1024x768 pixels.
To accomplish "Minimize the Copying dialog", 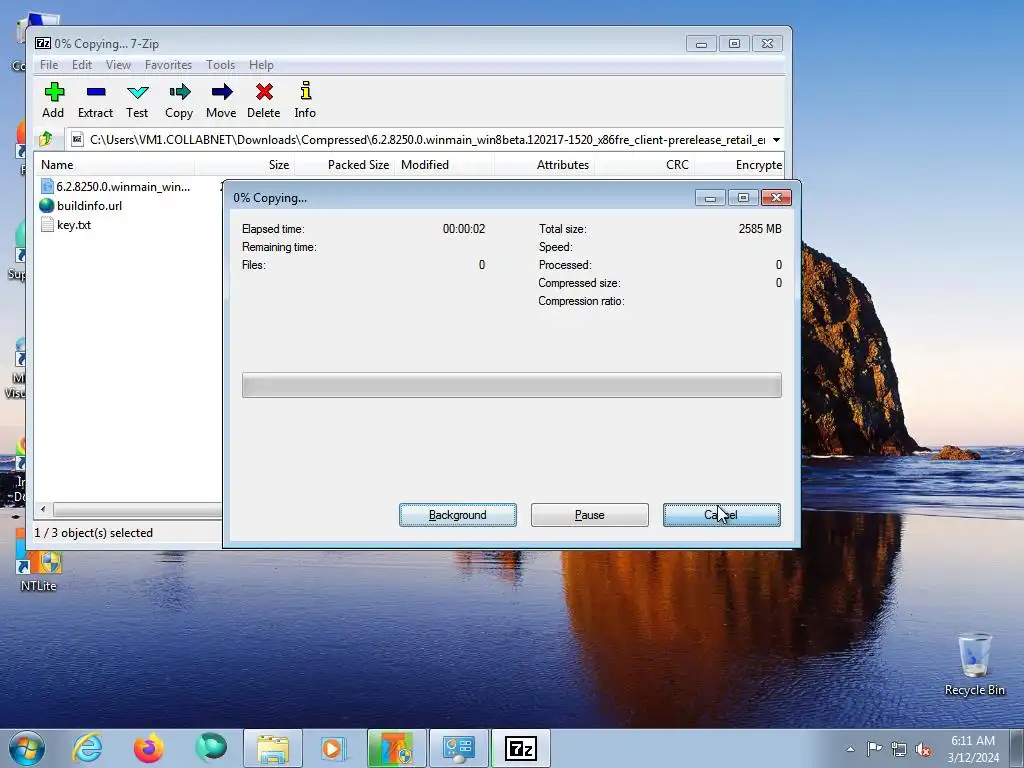I will pyautogui.click(x=710, y=198).
